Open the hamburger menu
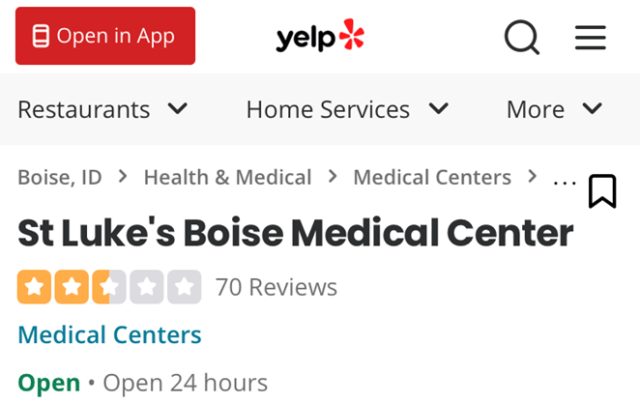This screenshot has height=403, width=640. point(590,38)
